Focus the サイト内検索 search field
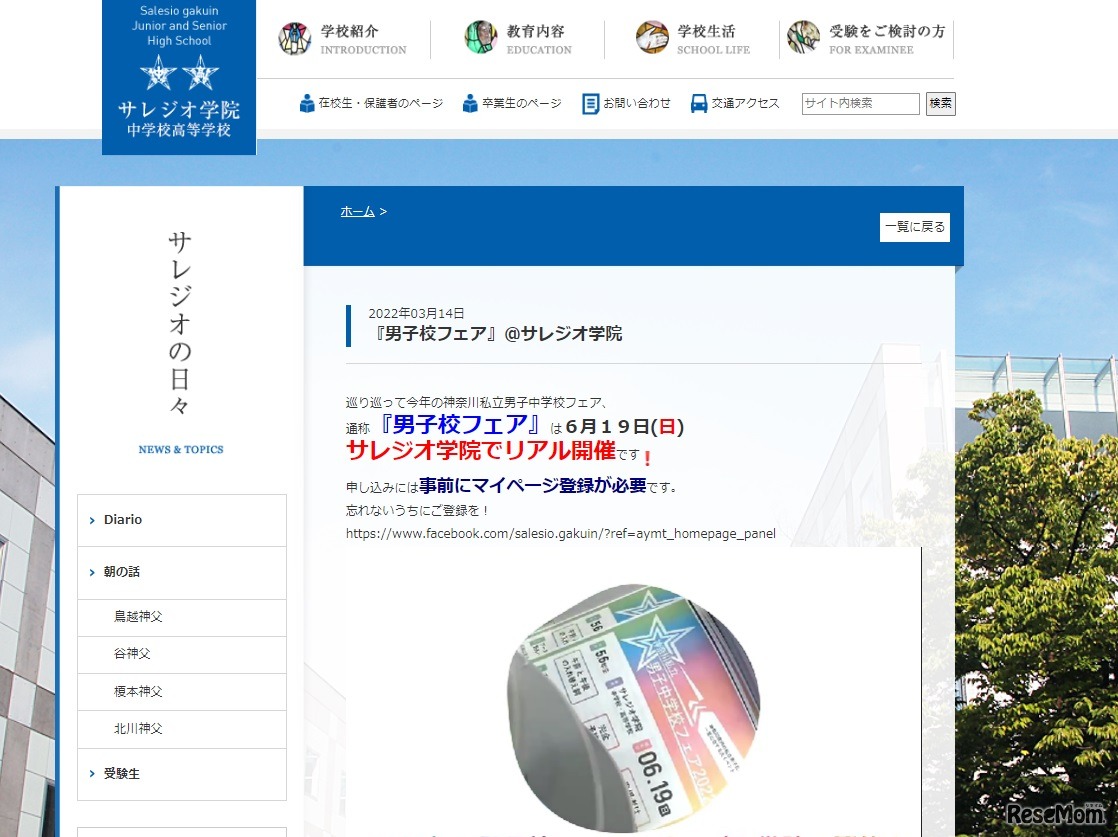 point(860,103)
